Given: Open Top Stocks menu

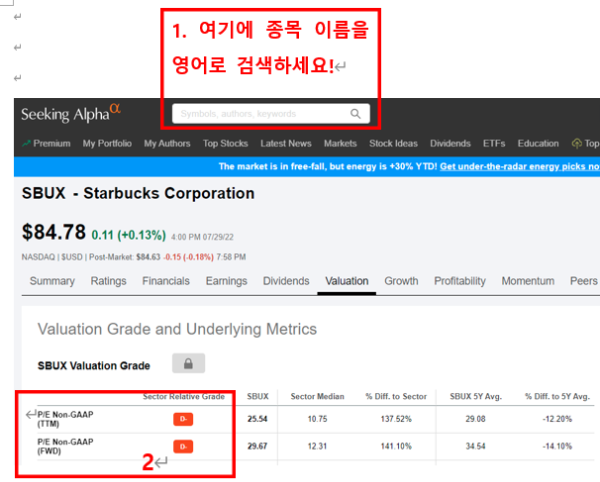Looking at the screenshot, I should click(x=225, y=143).
